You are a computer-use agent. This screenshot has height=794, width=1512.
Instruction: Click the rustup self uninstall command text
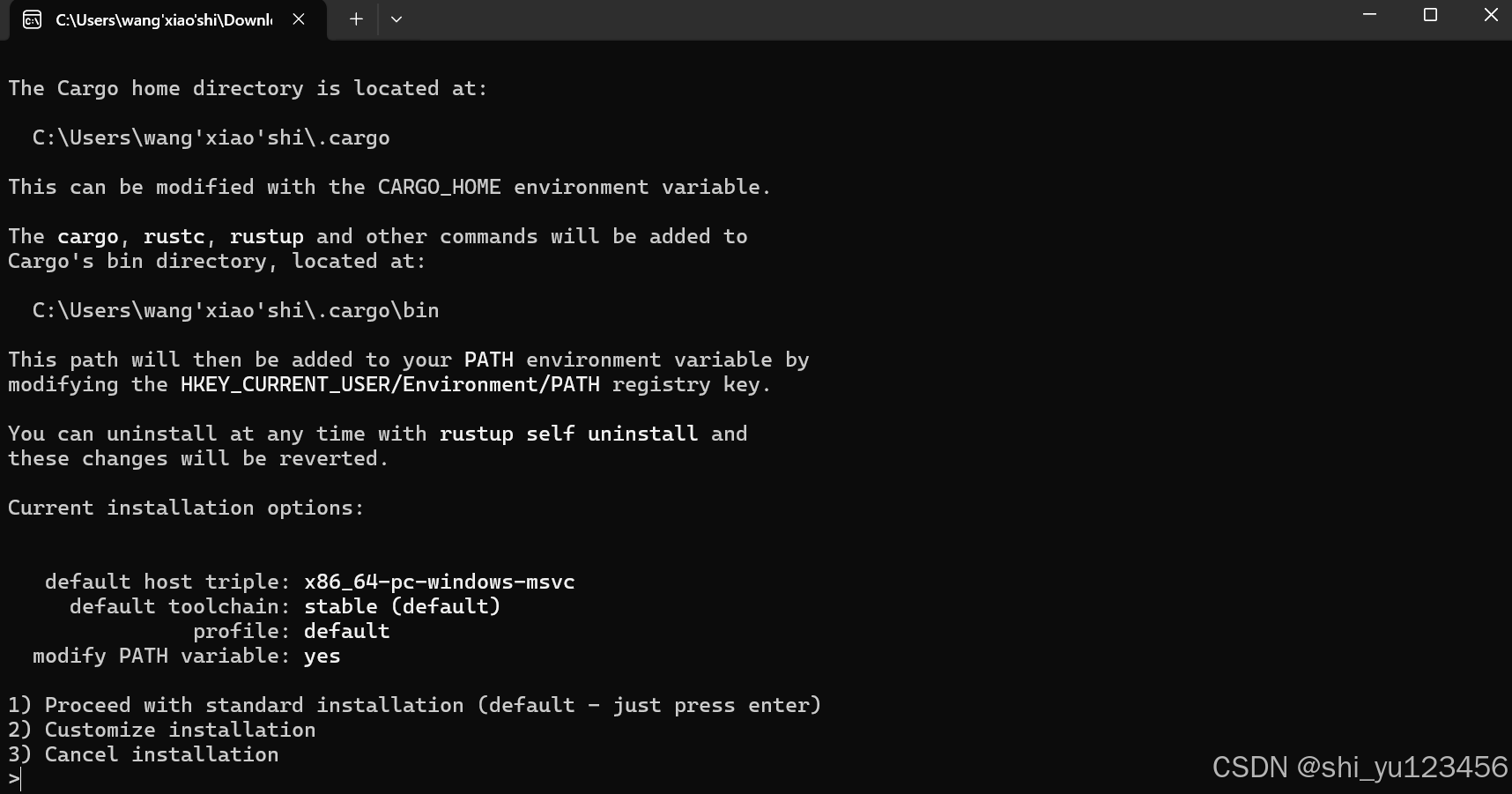pyautogui.click(x=567, y=434)
